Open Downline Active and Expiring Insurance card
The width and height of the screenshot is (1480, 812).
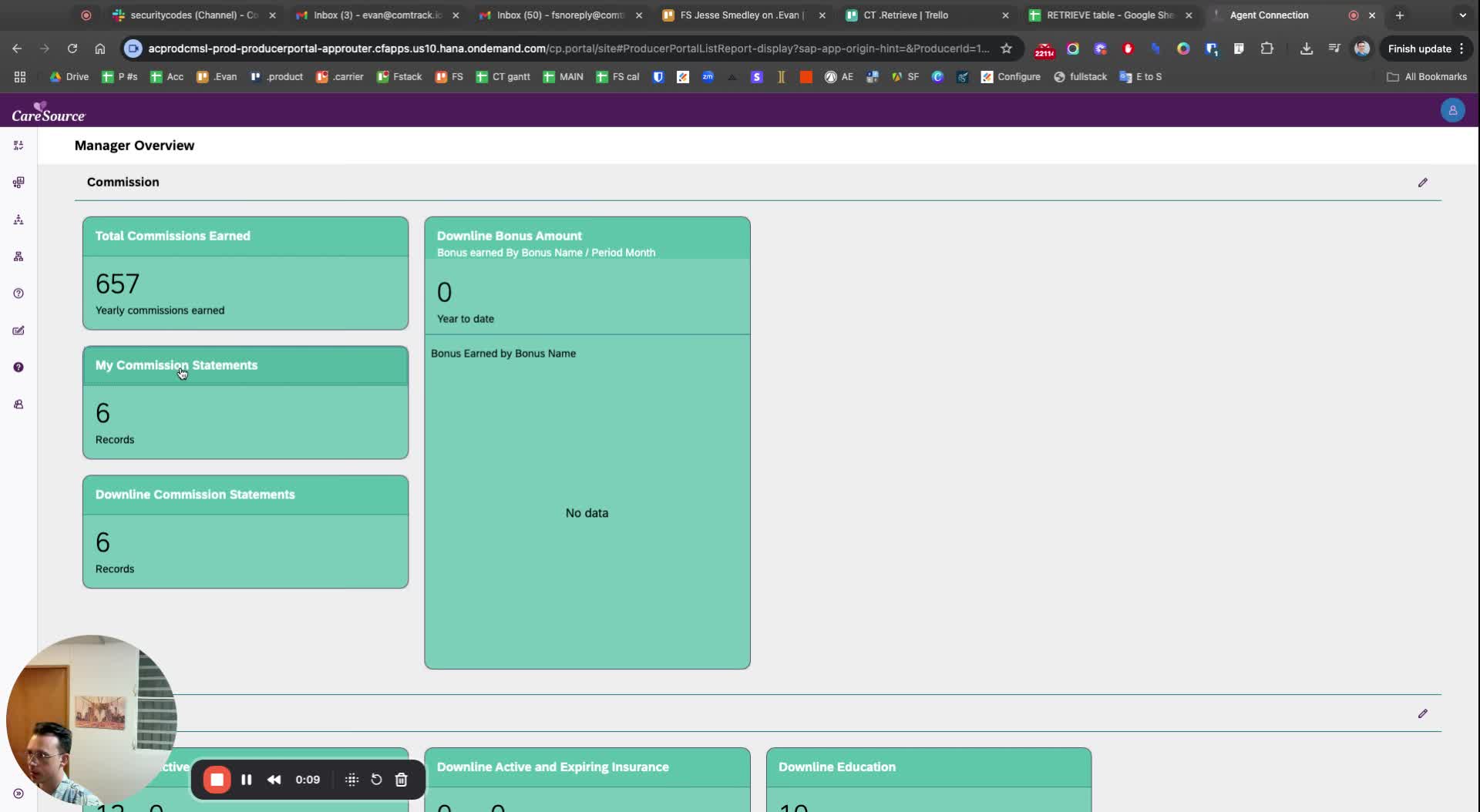587,780
